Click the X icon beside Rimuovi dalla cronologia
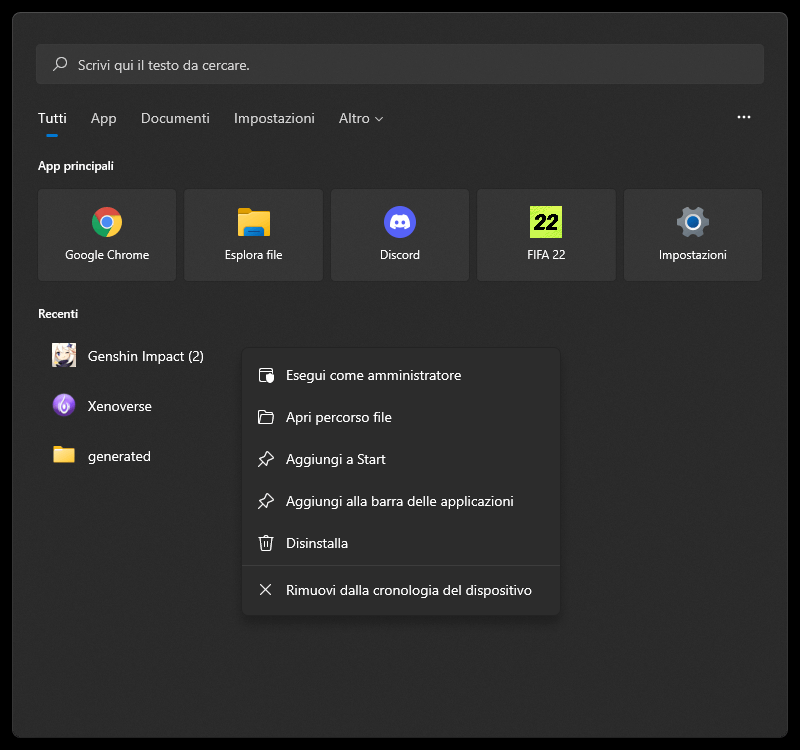The image size is (800, 750). point(265,590)
